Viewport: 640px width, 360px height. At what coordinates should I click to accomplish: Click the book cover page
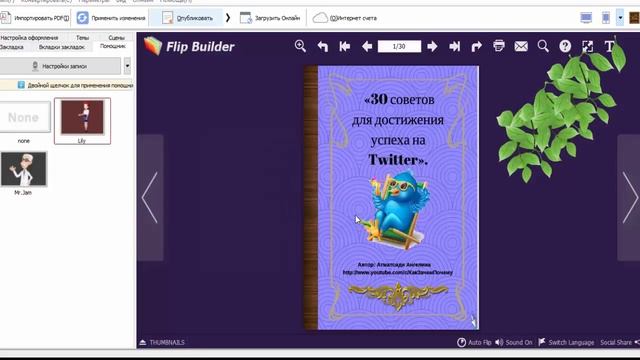coord(398,198)
